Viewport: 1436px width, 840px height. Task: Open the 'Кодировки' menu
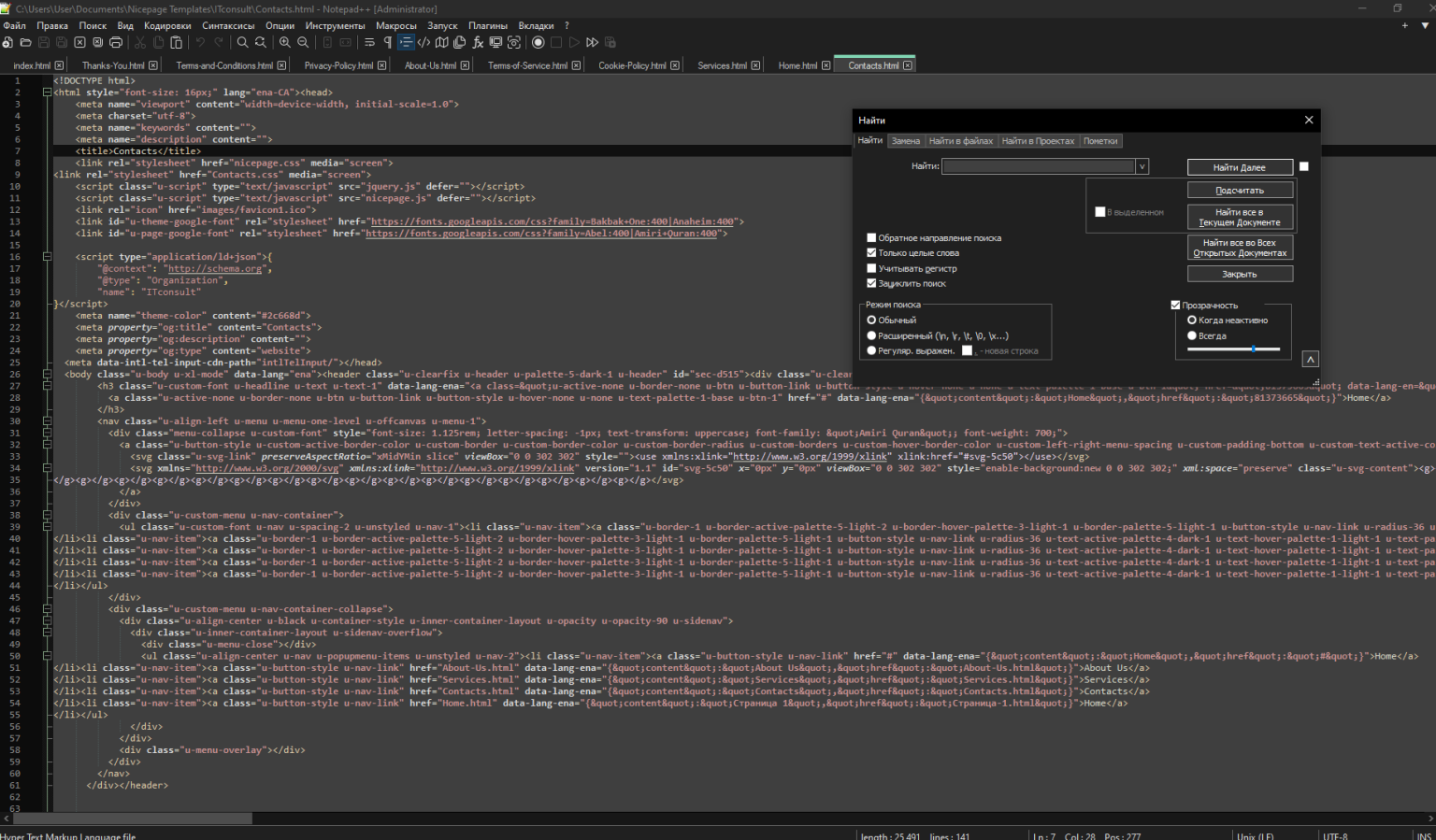point(167,25)
